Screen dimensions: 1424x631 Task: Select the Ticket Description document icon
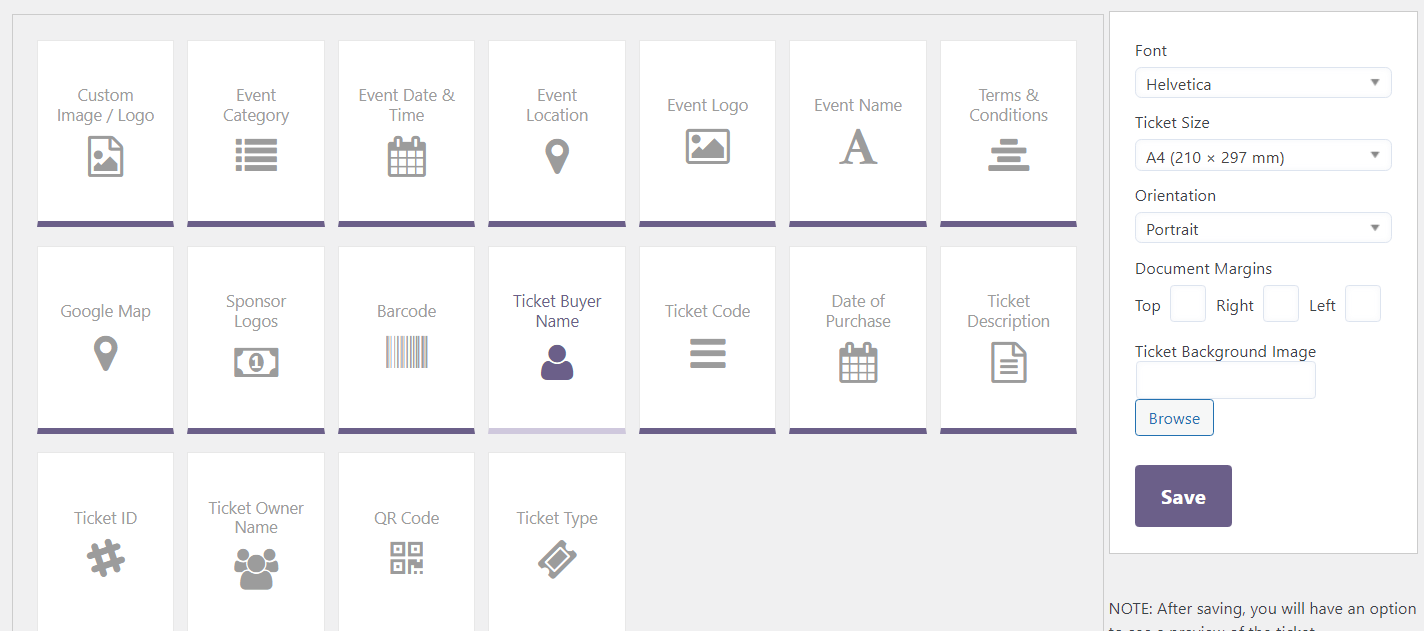(x=1009, y=362)
